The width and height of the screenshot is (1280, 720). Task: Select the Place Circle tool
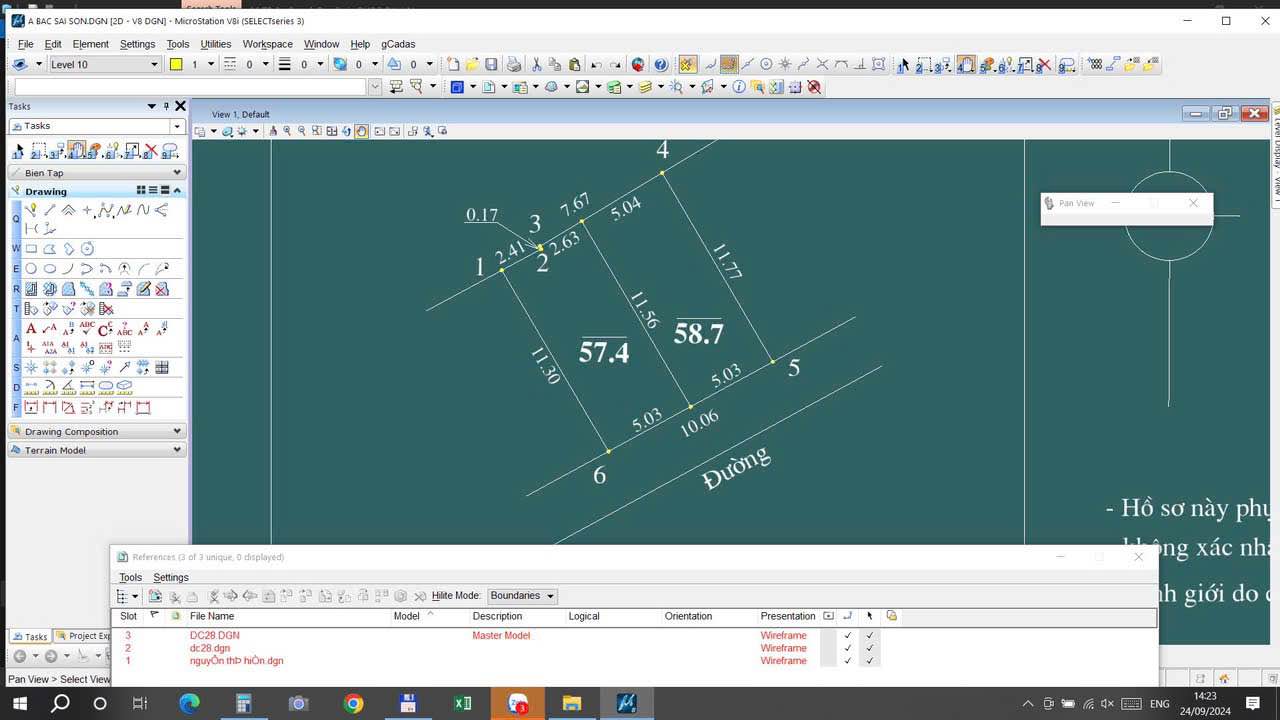[x=30, y=268]
